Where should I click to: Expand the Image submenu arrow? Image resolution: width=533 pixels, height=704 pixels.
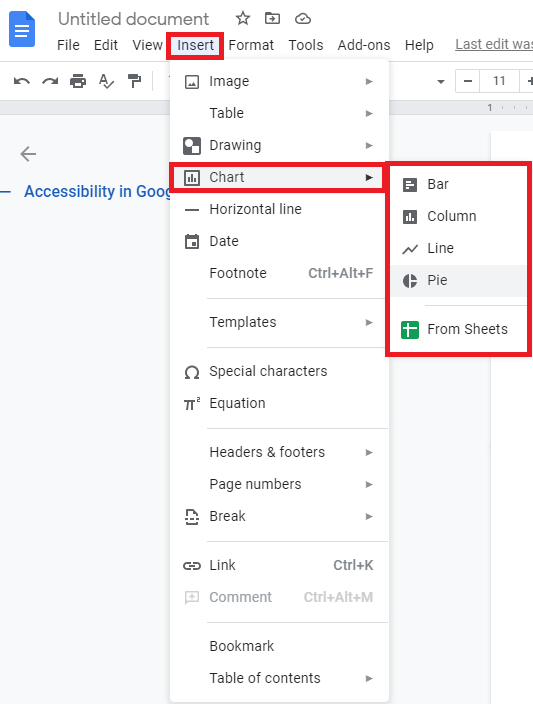click(x=369, y=82)
